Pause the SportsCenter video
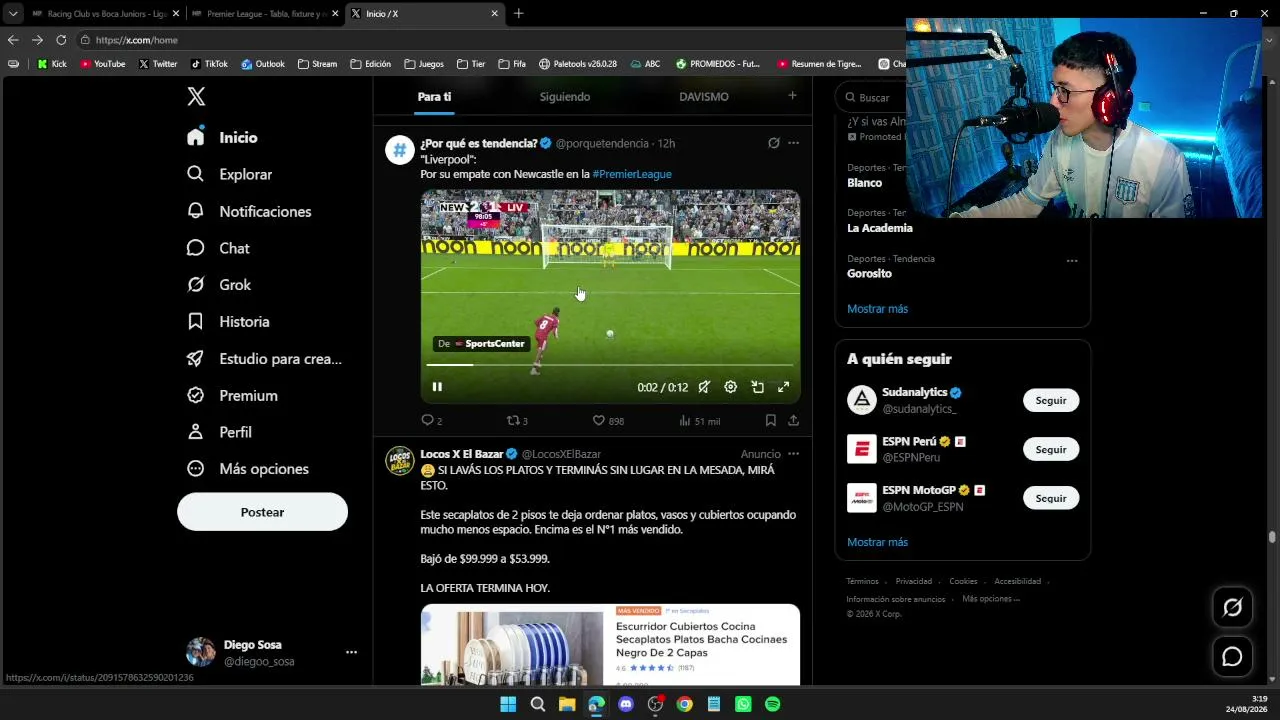This screenshot has width=1280, height=720. click(x=437, y=387)
